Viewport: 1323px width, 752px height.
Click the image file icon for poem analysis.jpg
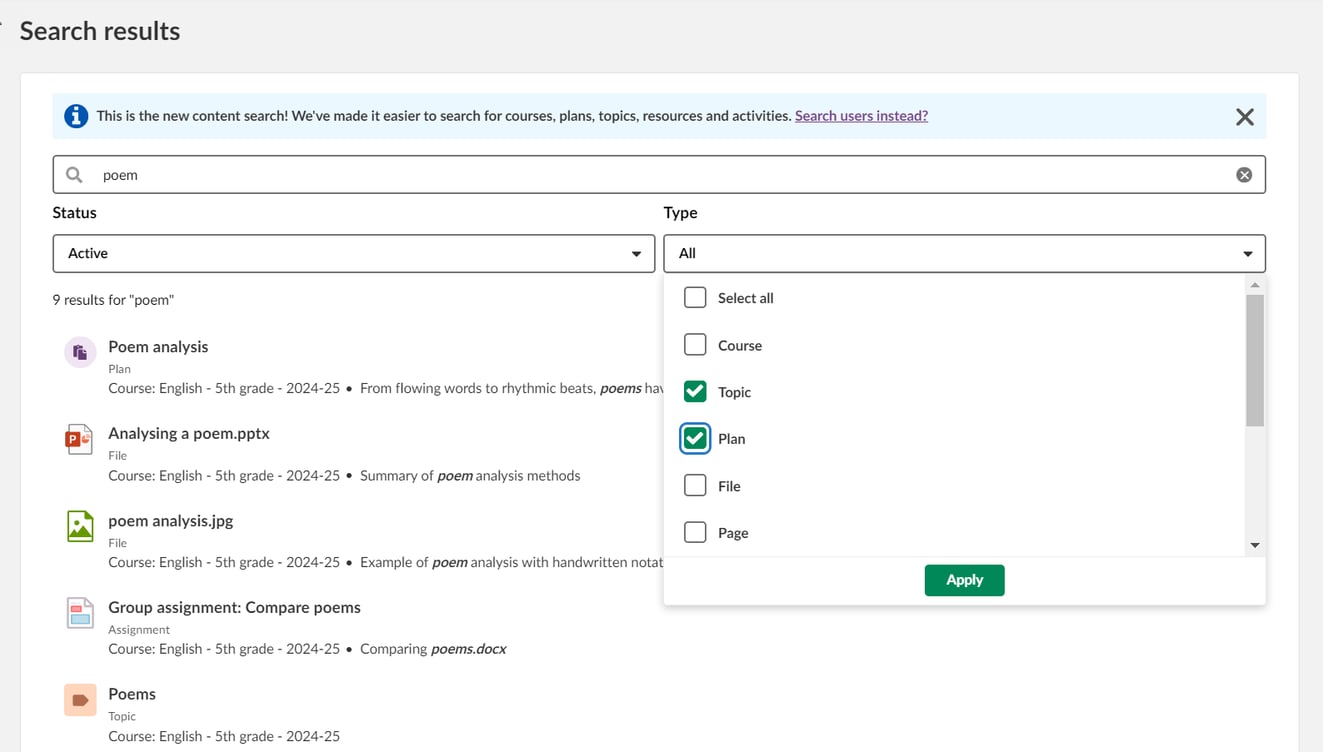(80, 526)
